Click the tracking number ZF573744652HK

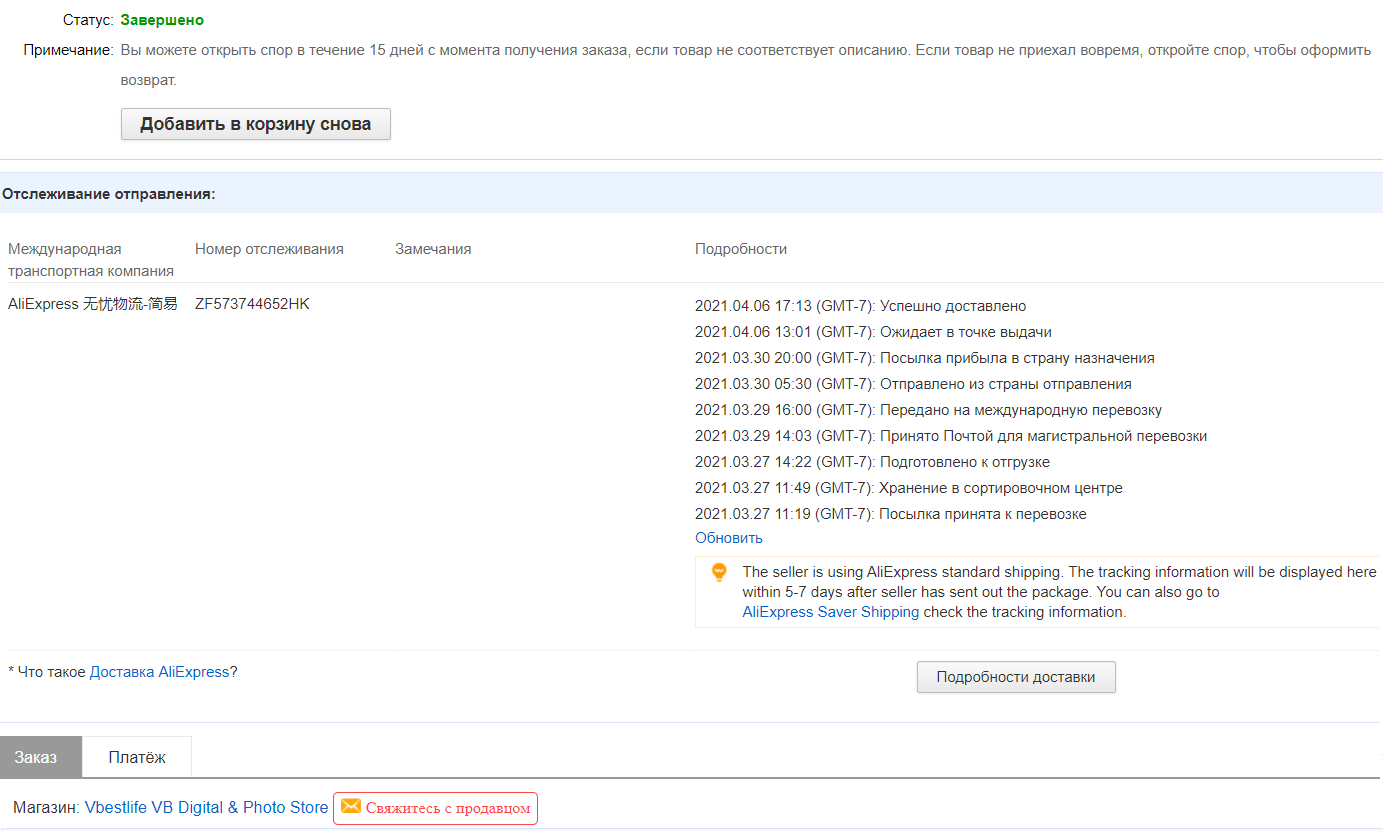[x=252, y=304]
